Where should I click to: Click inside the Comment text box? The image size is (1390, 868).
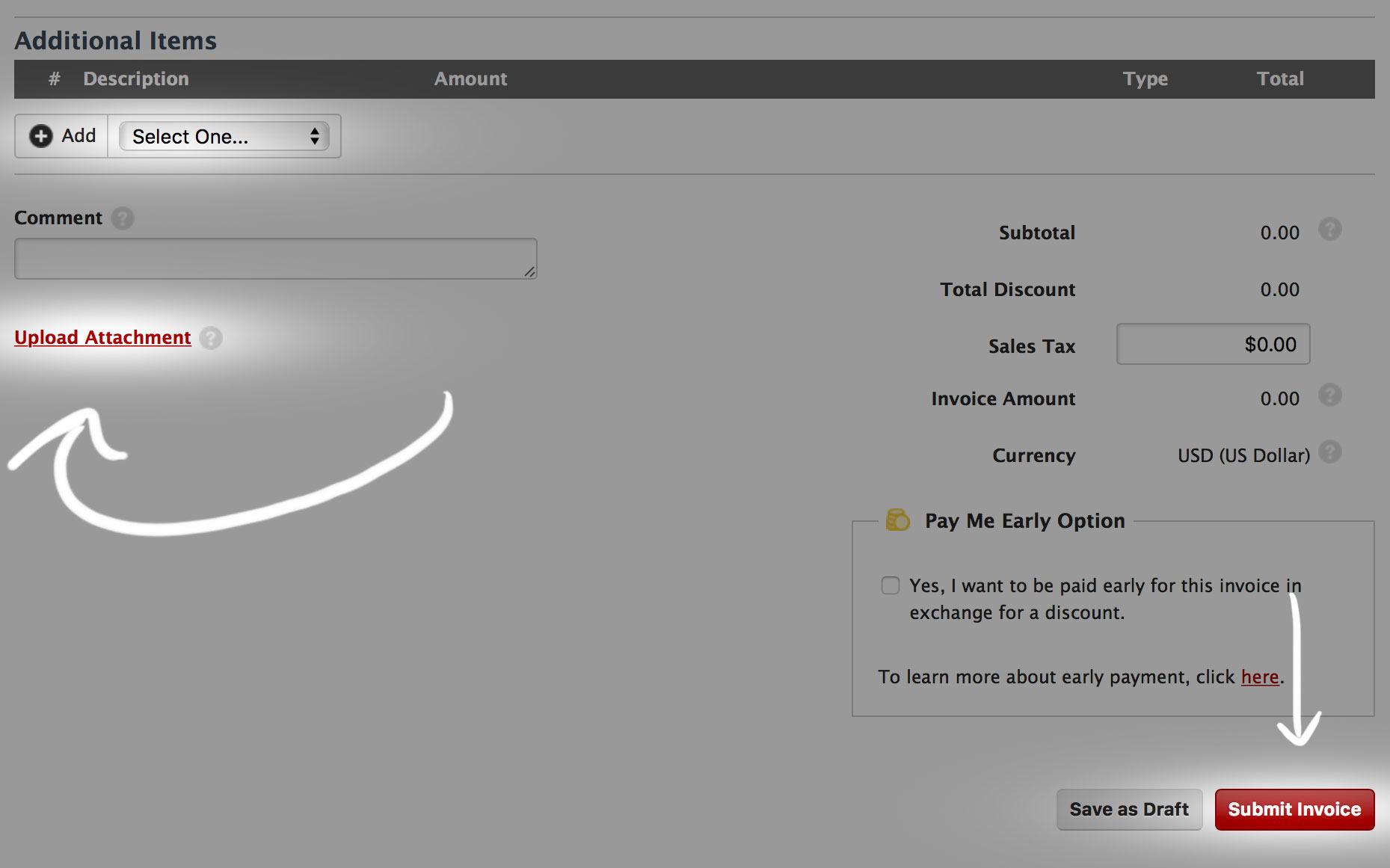(276, 259)
